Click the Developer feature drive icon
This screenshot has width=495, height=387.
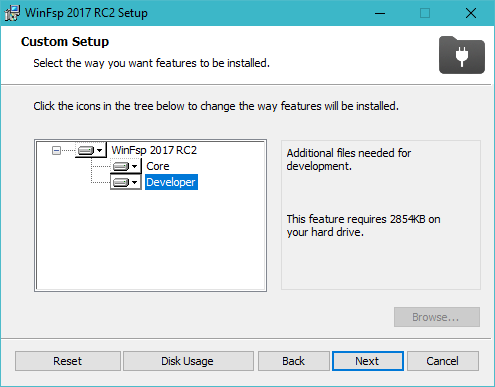(x=121, y=182)
